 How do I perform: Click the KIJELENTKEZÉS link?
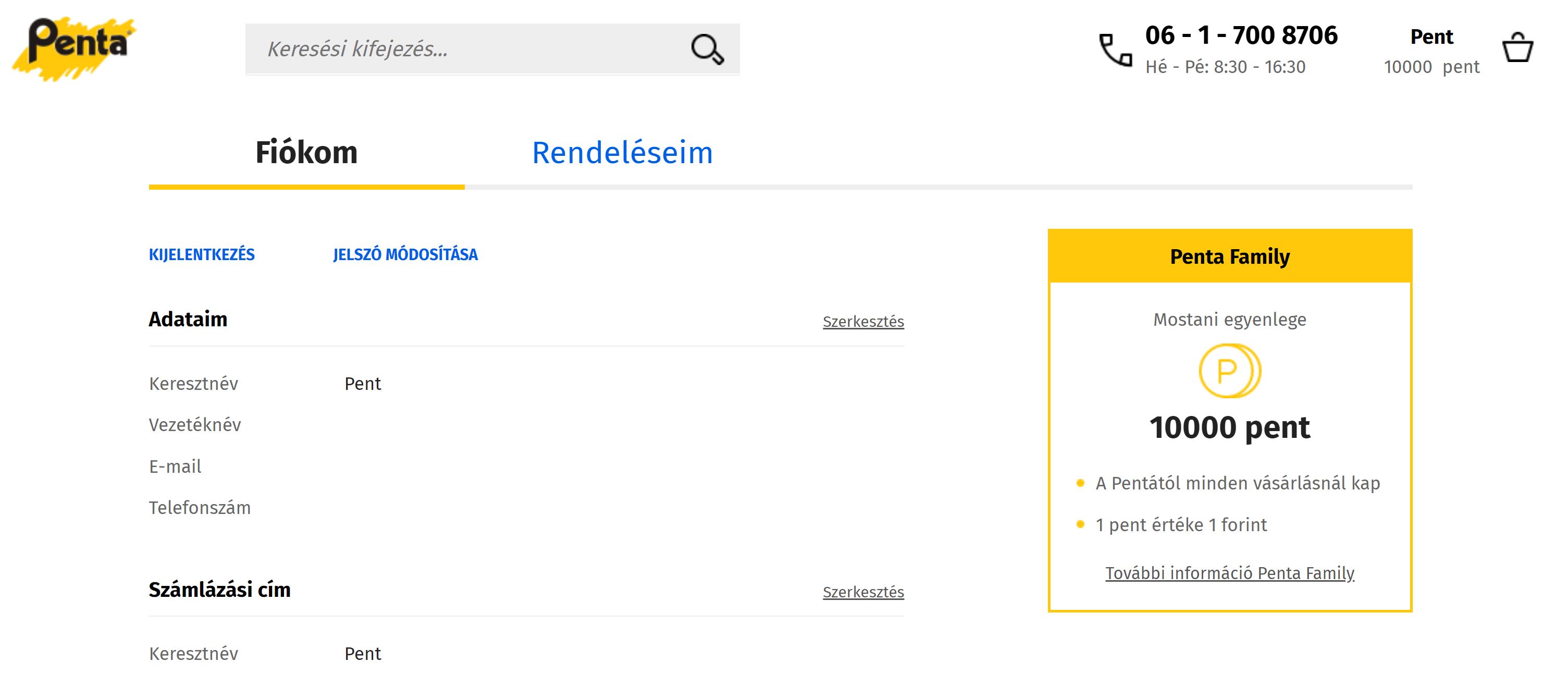[x=202, y=254]
